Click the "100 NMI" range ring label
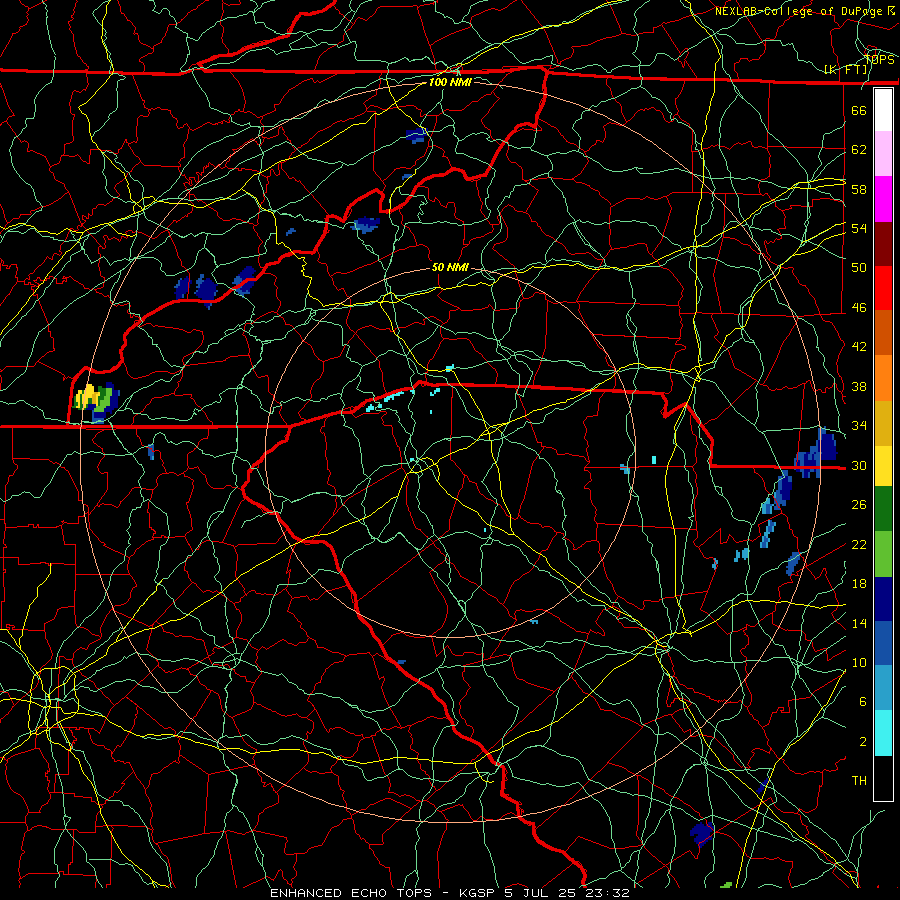 tap(450, 82)
